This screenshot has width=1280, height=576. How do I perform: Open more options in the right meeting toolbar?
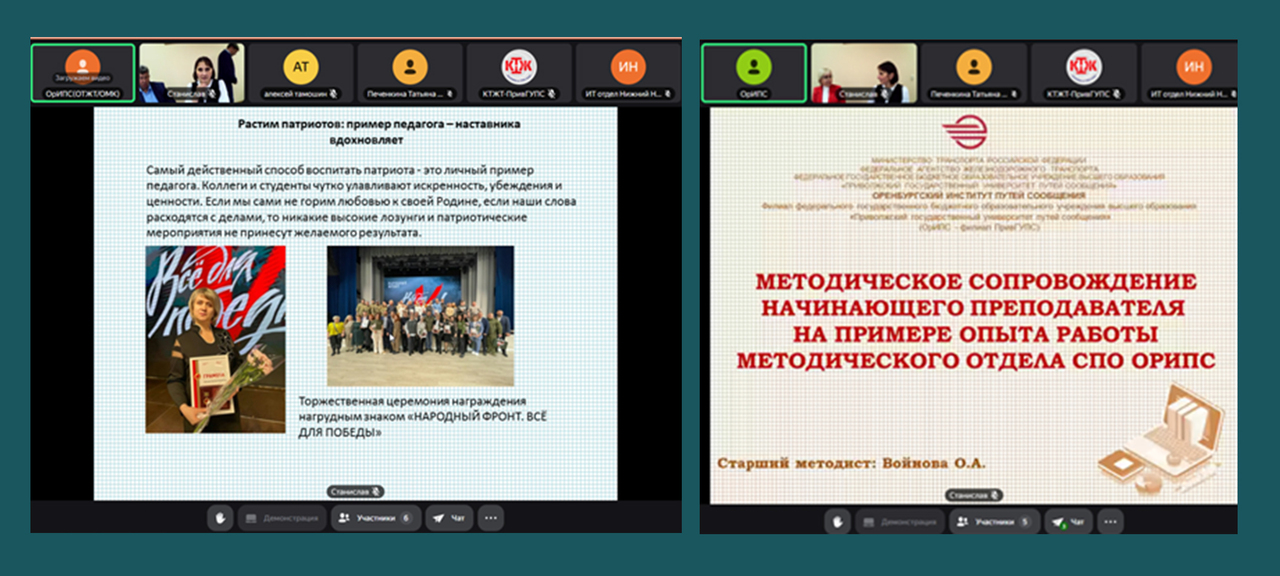click(x=1110, y=521)
